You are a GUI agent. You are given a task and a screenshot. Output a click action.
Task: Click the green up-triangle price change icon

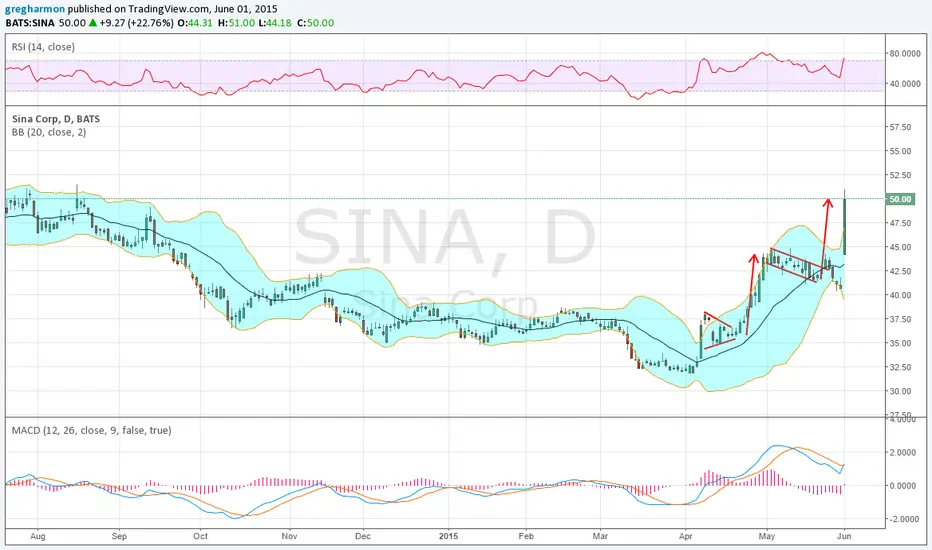tap(93, 23)
